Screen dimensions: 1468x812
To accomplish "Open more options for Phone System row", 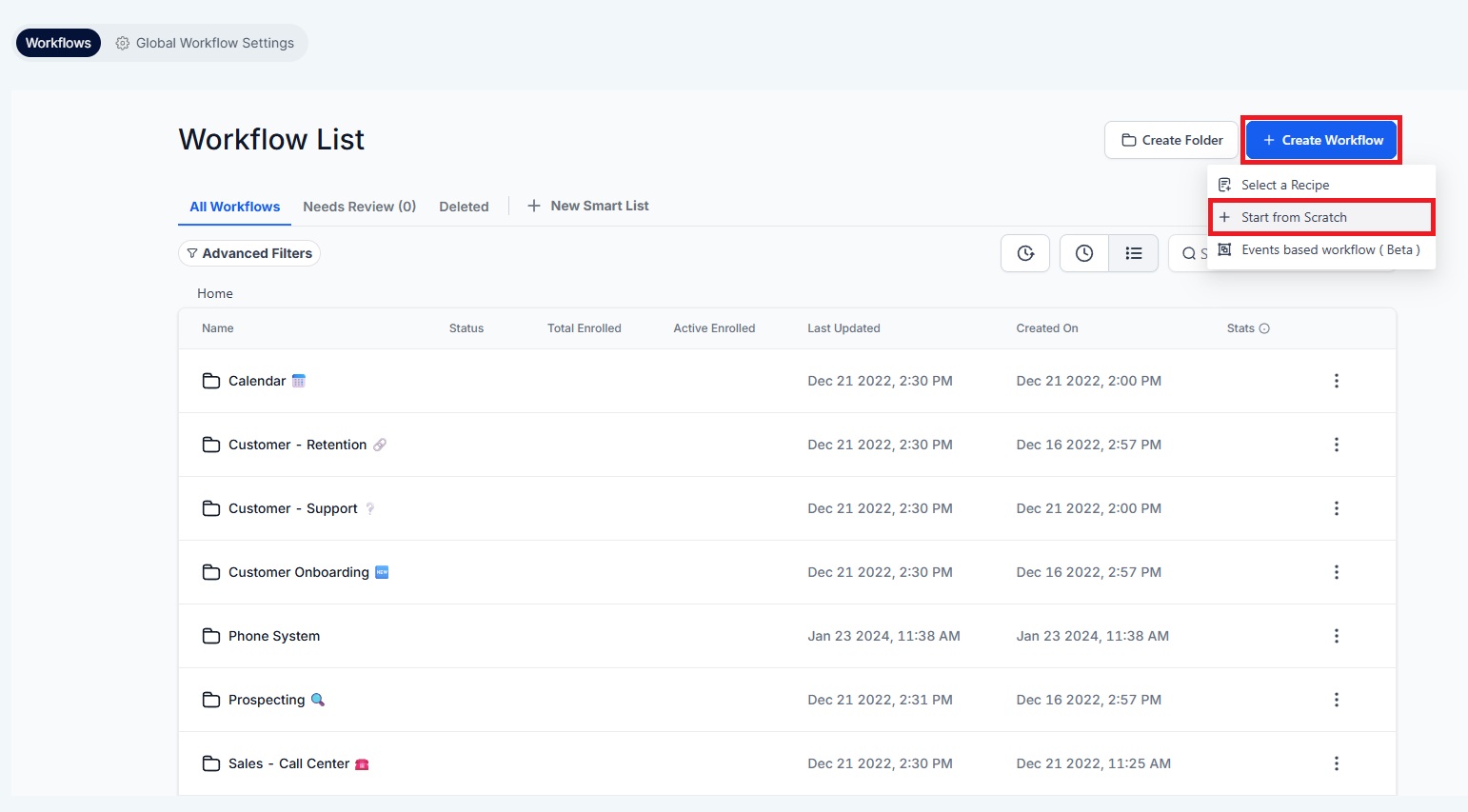I will 1337,636.
